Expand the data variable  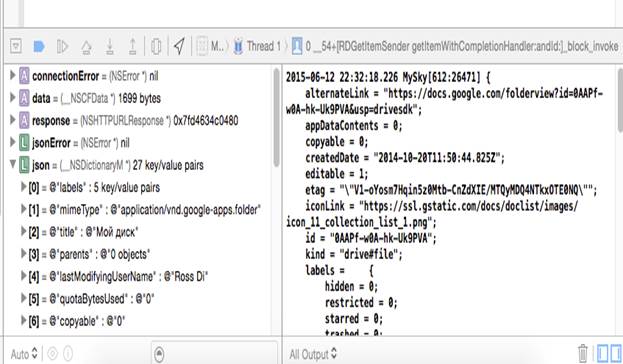coord(13,97)
